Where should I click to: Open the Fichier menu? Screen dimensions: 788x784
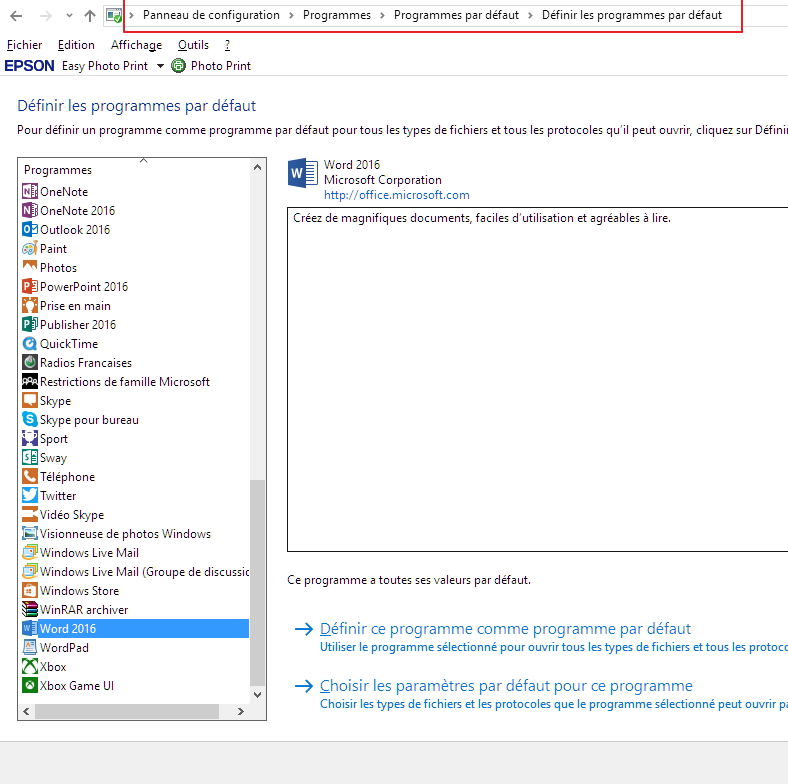pyautogui.click(x=24, y=45)
